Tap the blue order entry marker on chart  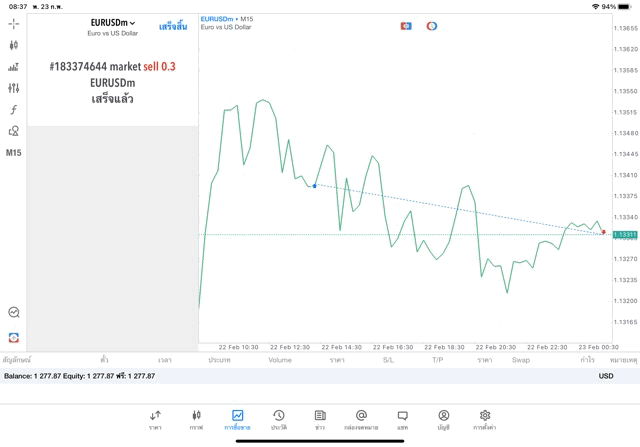[314, 186]
